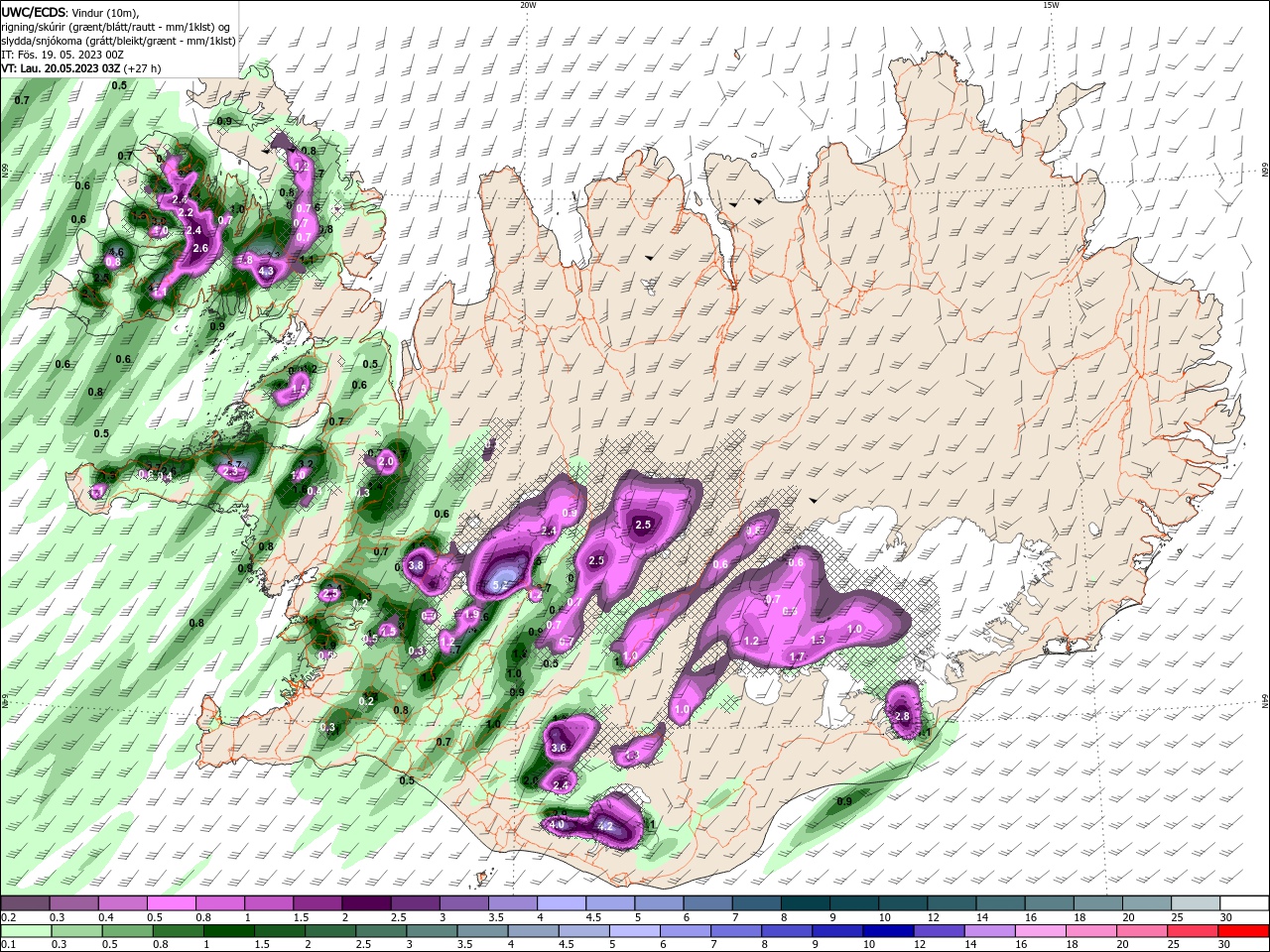
Task: Click the UWC/ECDS title text
Action: (34, 12)
